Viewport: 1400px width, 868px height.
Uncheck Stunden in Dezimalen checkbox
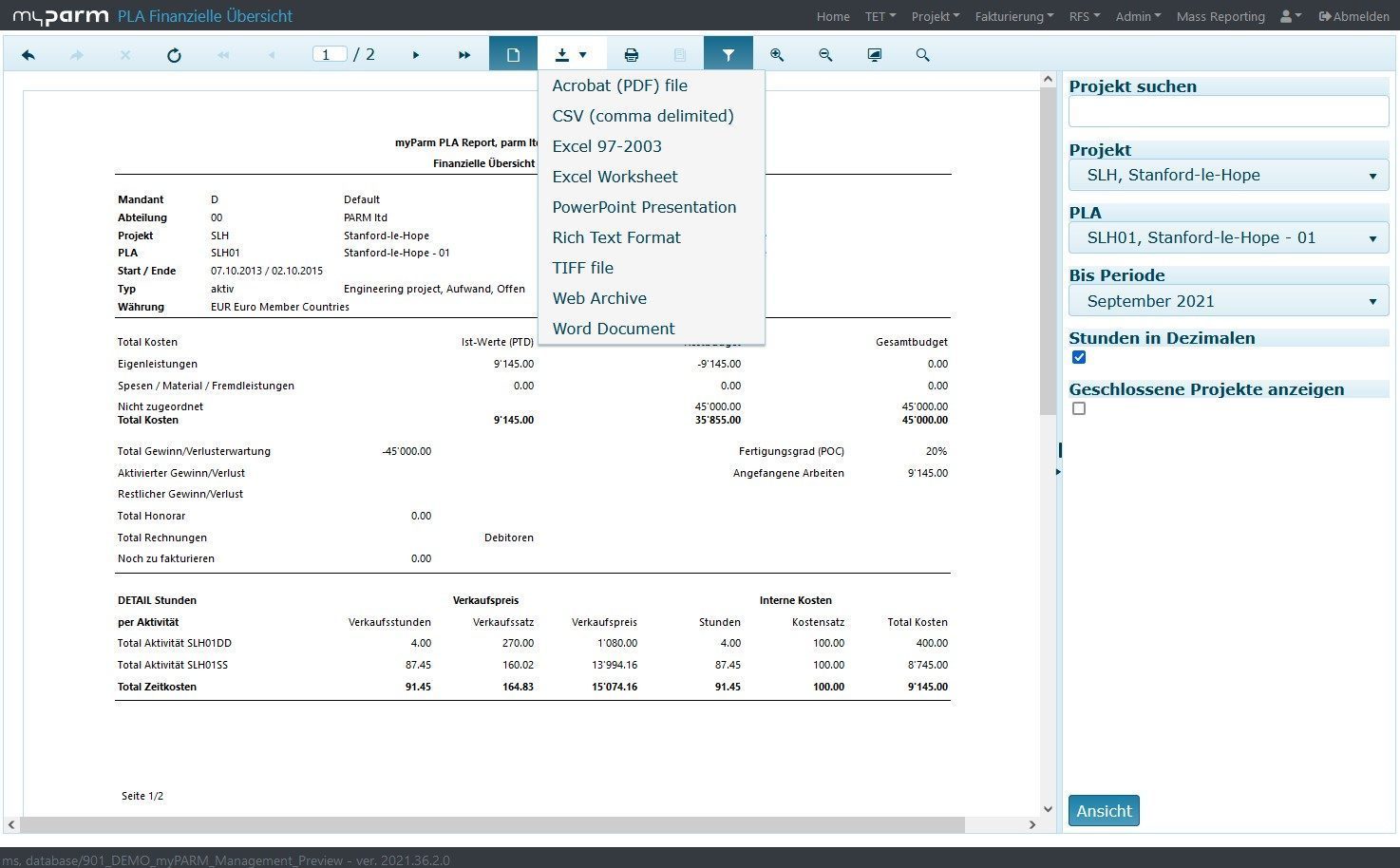click(x=1079, y=358)
